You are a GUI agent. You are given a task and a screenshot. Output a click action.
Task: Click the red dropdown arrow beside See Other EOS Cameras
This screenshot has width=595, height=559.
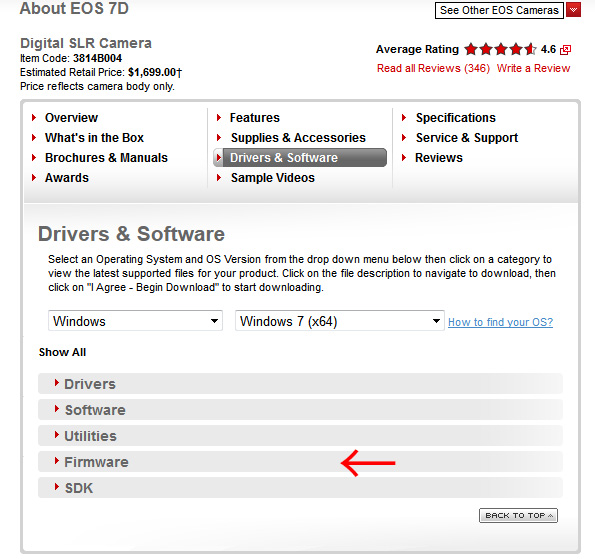(x=573, y=10)
